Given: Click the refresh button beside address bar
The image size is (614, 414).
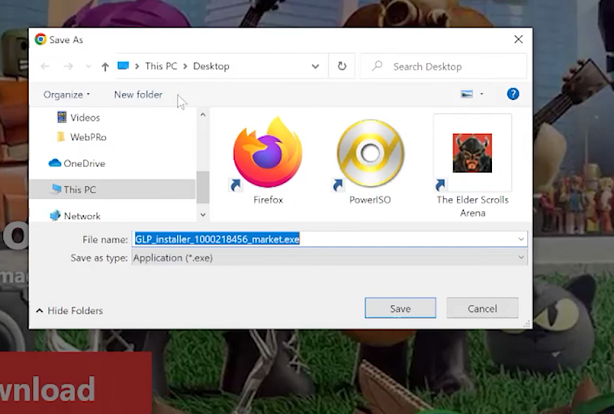Looking at the screenshot, I should coord(342,66).
